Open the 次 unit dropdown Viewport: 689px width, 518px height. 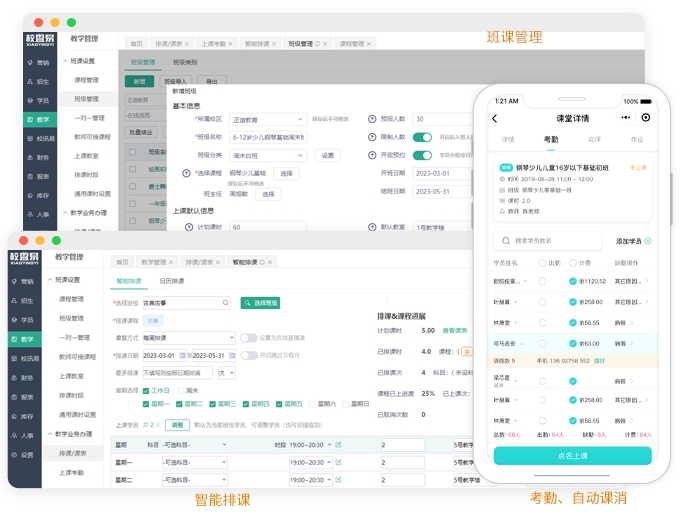[x=226, y=373]
